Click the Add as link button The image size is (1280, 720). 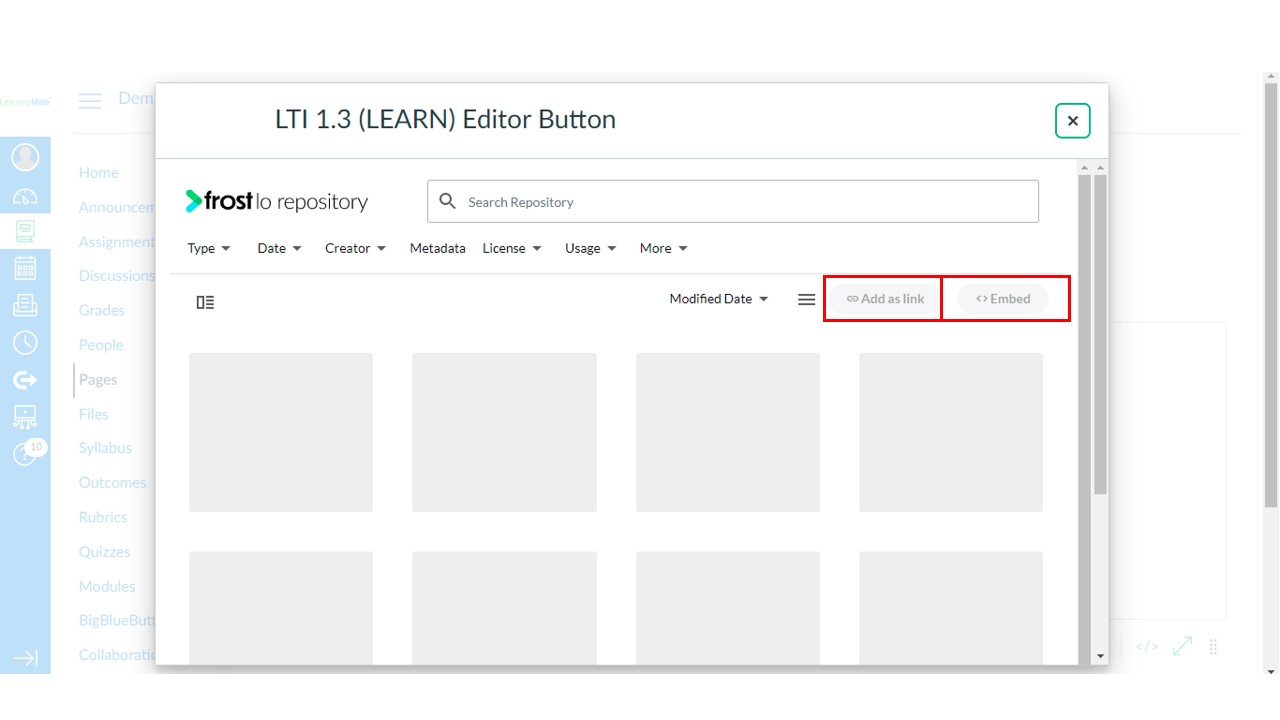click(x=885, y=299)
